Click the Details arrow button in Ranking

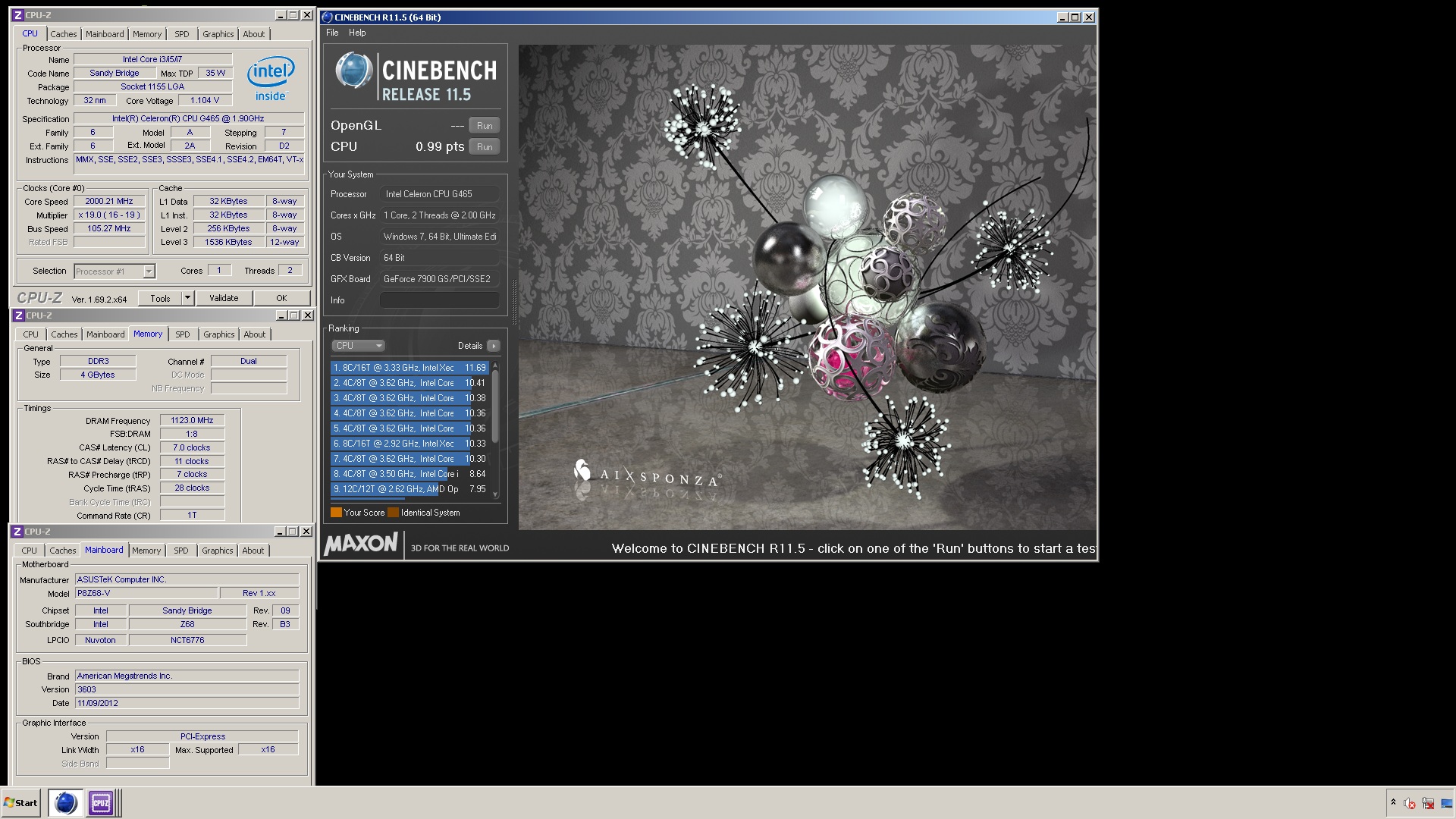(494, 346)
